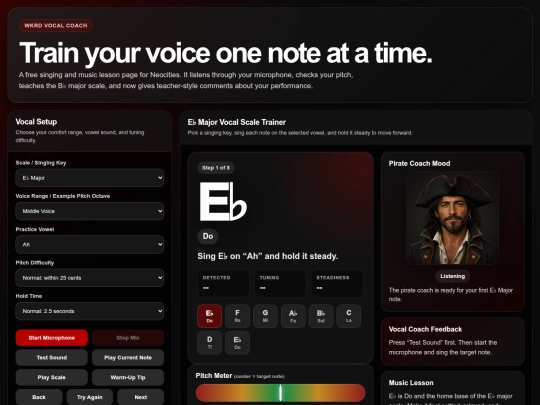Click the E♭ Major Vocal Scale Trainer heading
Screen dimensions: 540x405
pos(237,122)
